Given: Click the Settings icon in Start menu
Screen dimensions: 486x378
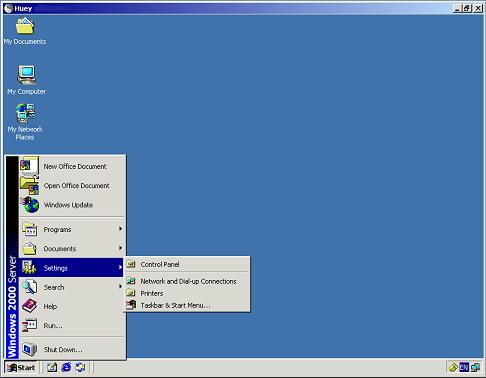Looking at the screenshot, I should click(x=29, y=268).
